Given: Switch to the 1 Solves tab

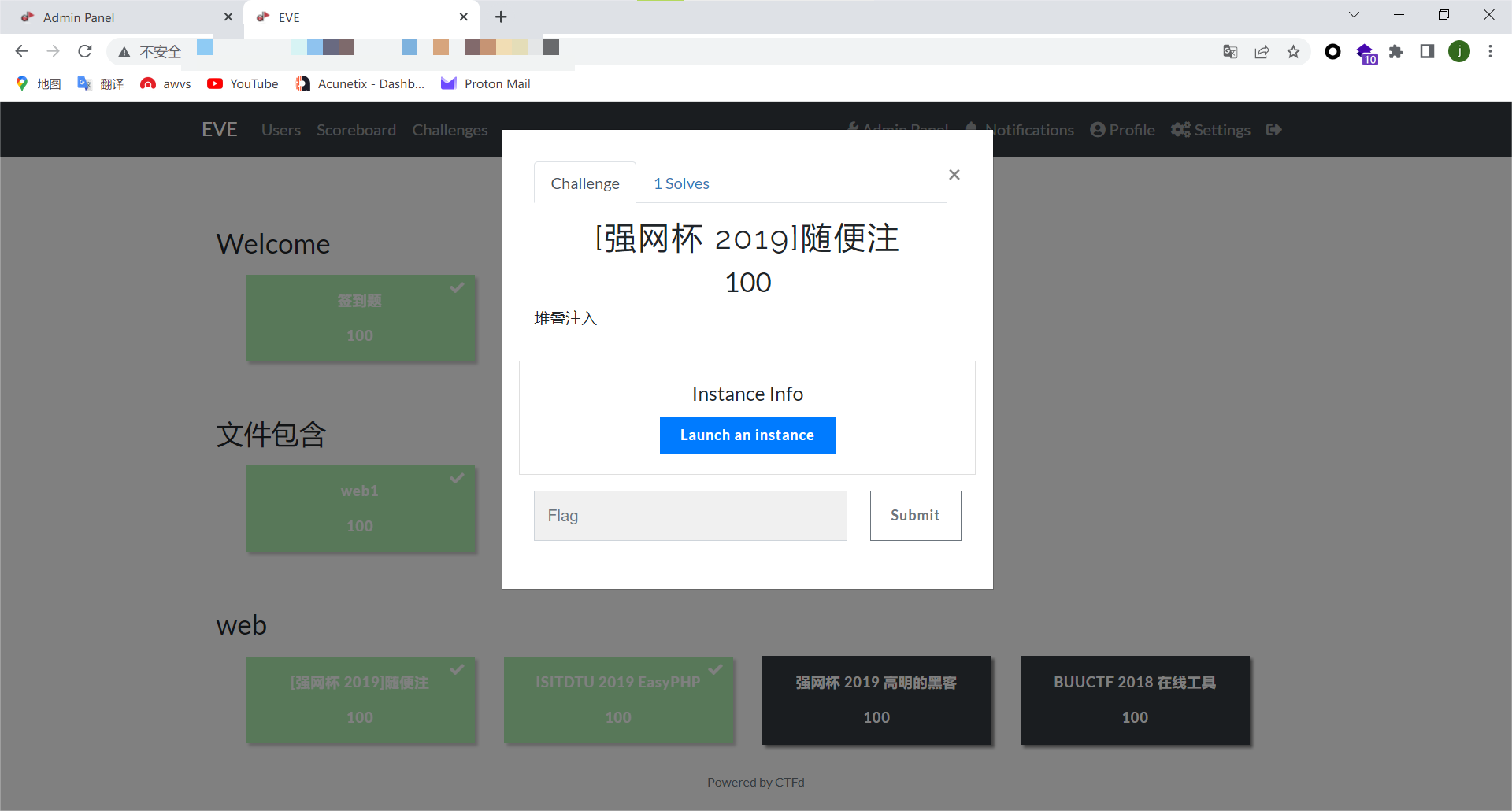Looking at the screenshot, I should click(x=680, y=183).
